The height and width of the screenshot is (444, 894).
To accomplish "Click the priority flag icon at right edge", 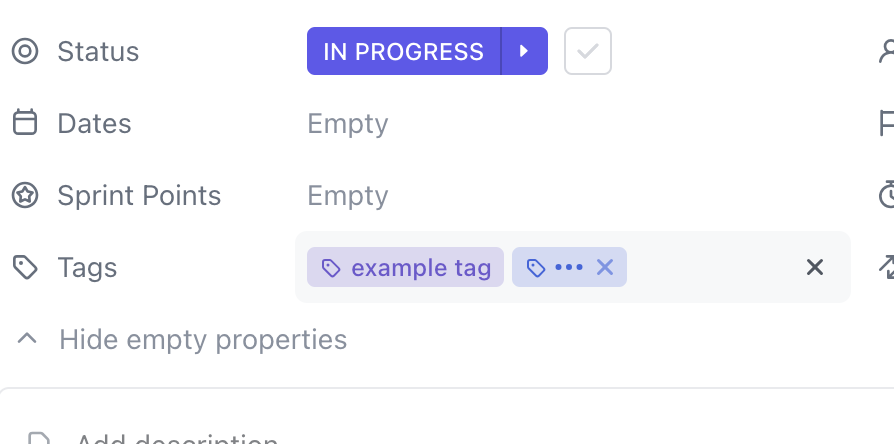I will tap(886, 123).
